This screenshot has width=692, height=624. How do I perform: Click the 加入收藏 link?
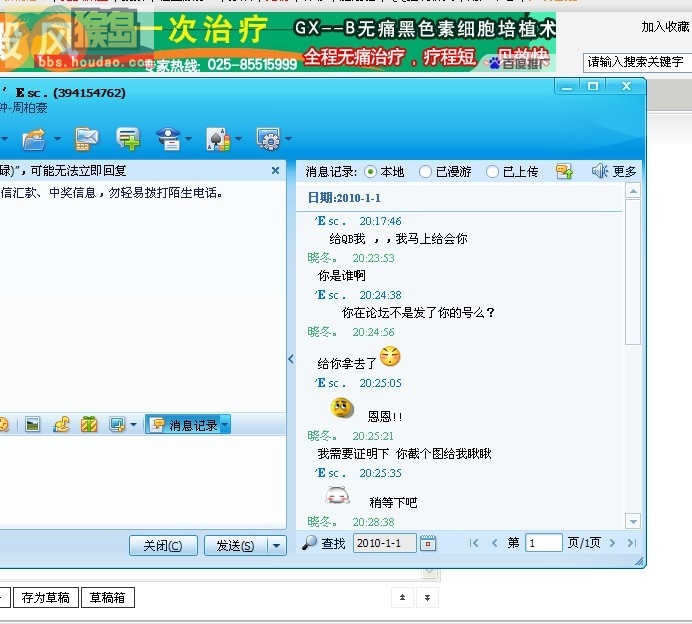point(666,27)
